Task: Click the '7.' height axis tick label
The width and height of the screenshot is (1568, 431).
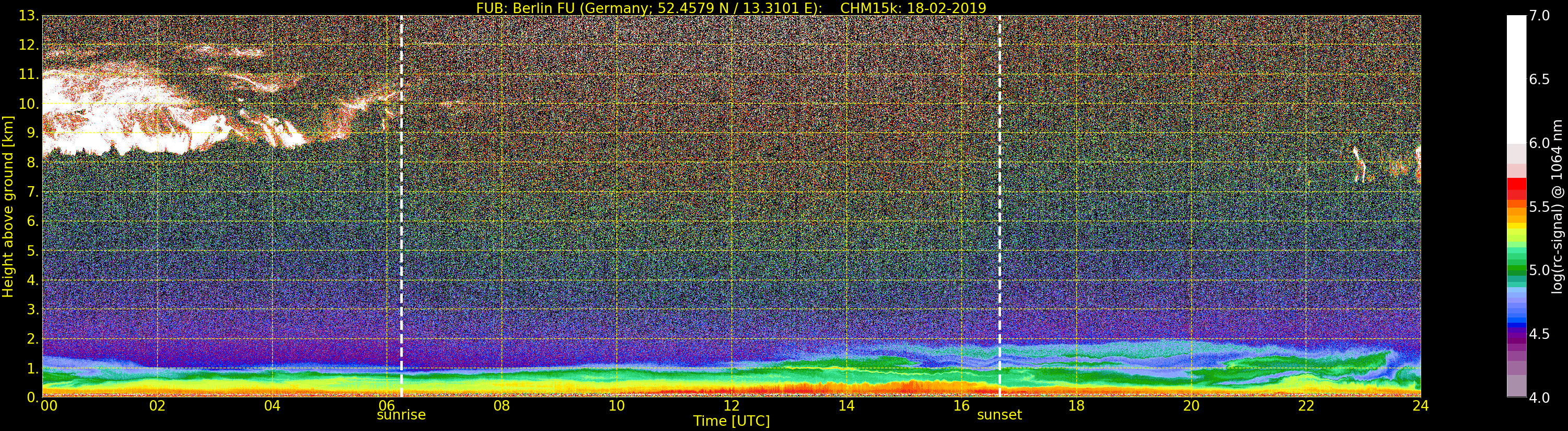Action: point(33,192)
